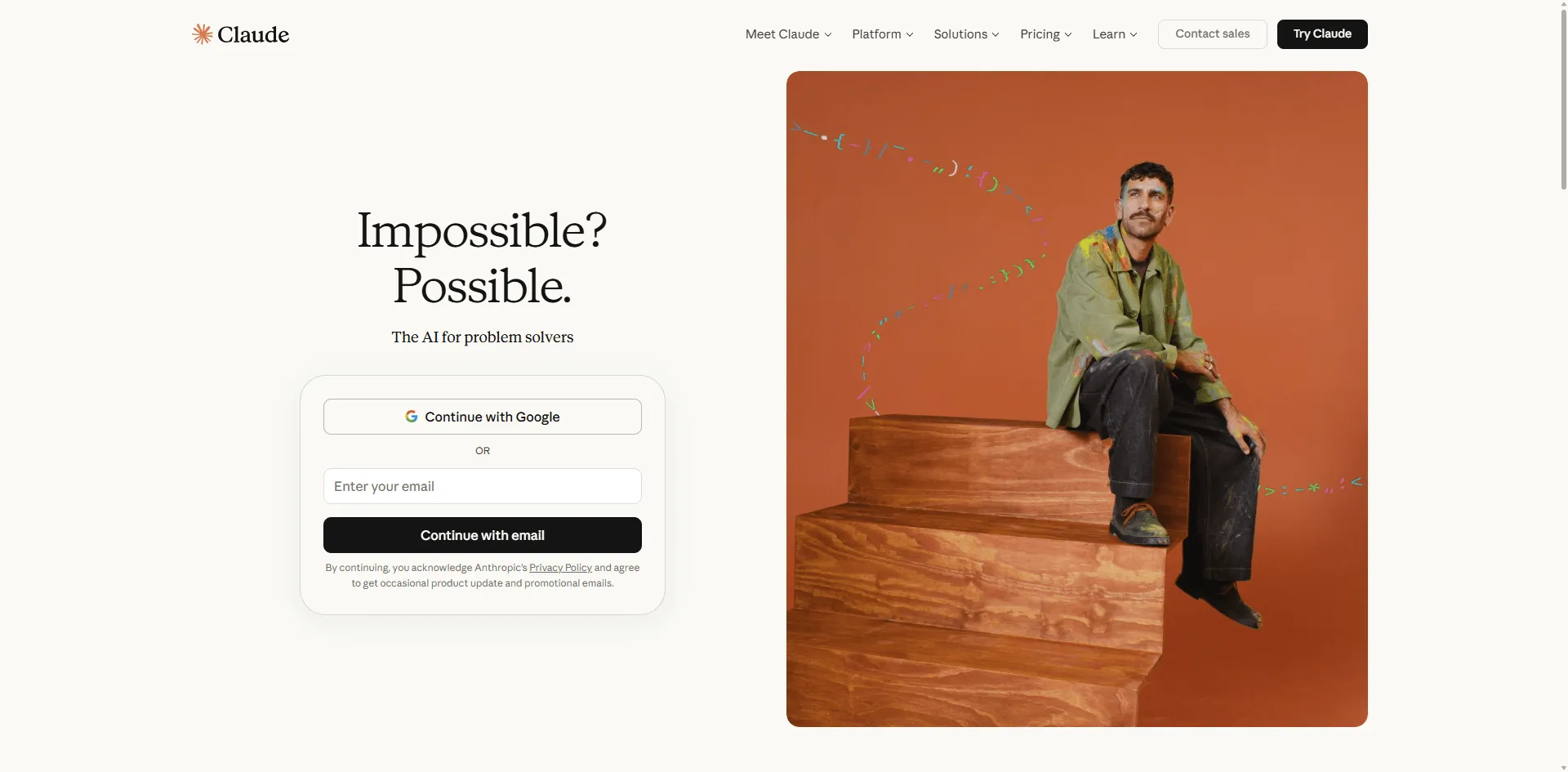
Task: Open the Pricing menu
Action: tap(1046, 34)
